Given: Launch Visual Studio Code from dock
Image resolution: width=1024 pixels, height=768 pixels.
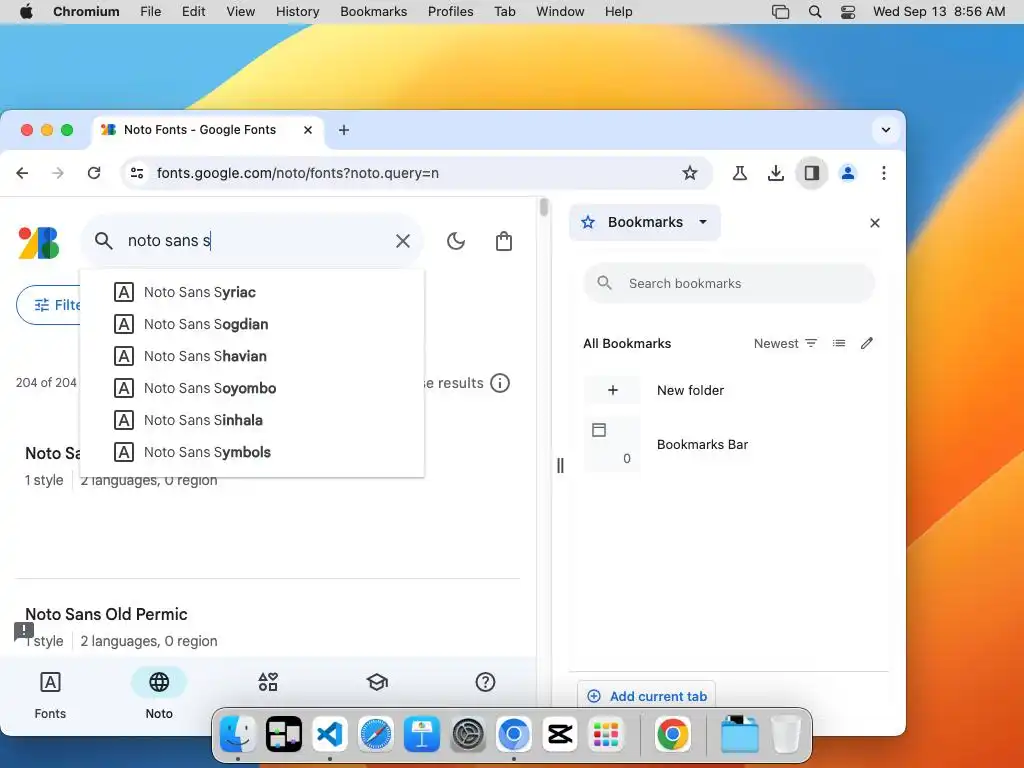Looking at the screenshot, I should (x=330, y=734).
